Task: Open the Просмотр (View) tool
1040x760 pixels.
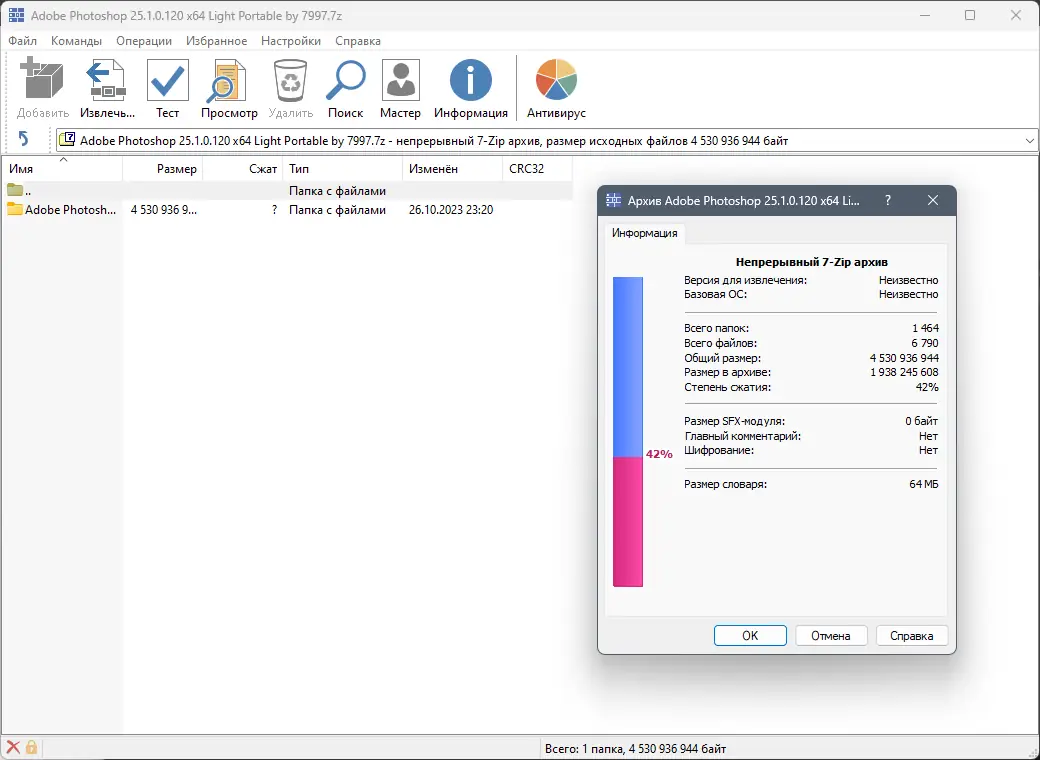Action: [x=228, y=80]
